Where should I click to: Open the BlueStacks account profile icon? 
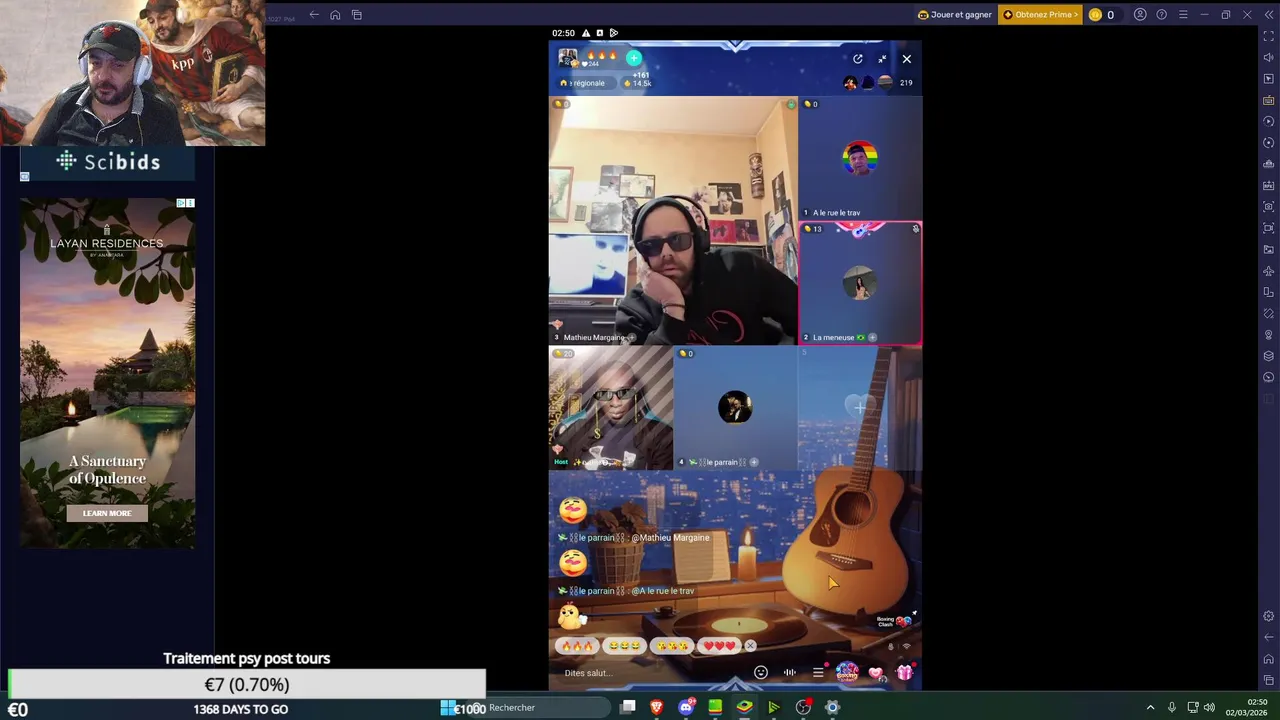tap(1140, 15)
